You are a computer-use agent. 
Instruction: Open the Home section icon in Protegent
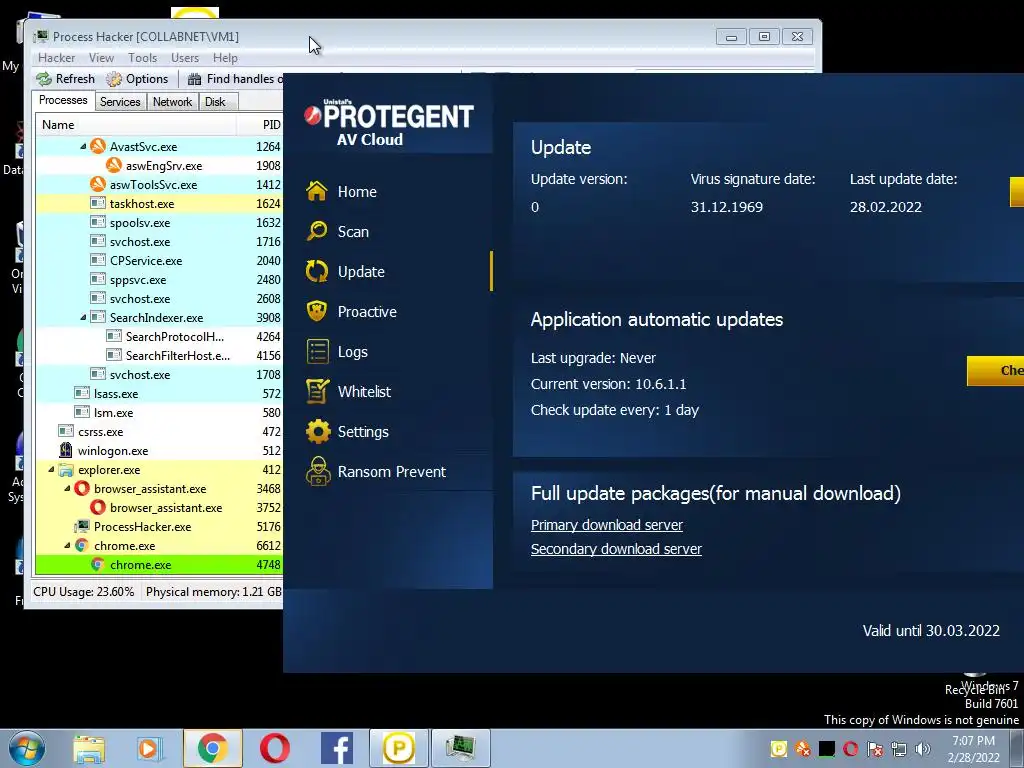[317, 191]
